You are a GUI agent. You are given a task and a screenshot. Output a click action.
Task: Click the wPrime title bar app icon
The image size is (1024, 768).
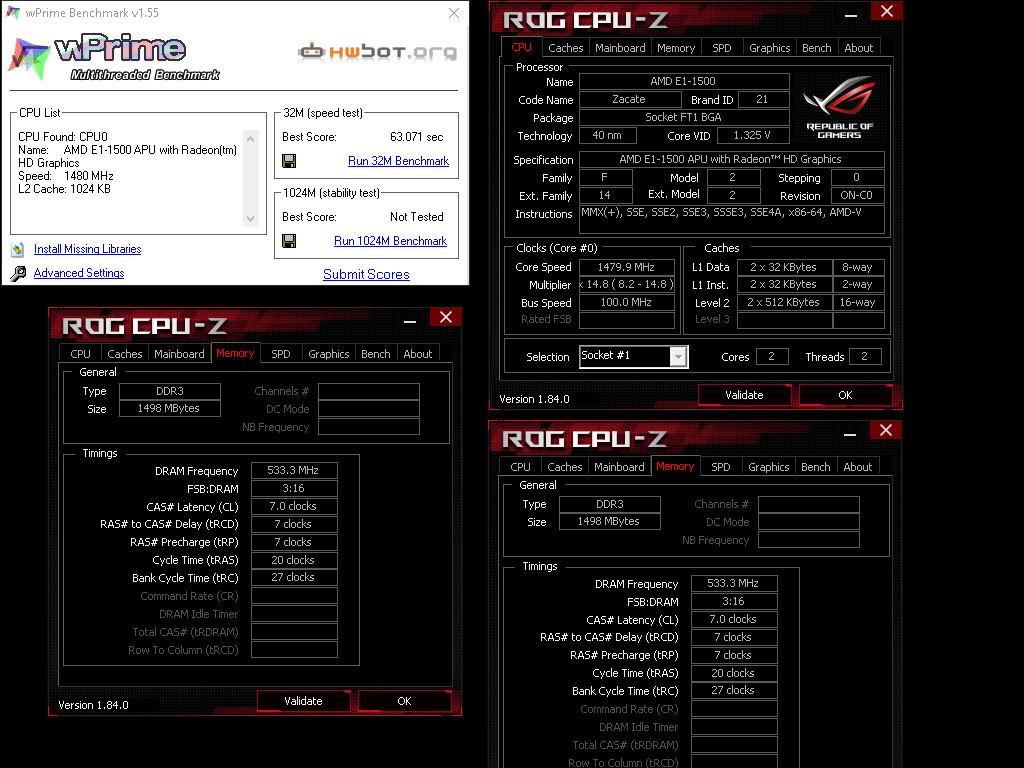(13, 12)
